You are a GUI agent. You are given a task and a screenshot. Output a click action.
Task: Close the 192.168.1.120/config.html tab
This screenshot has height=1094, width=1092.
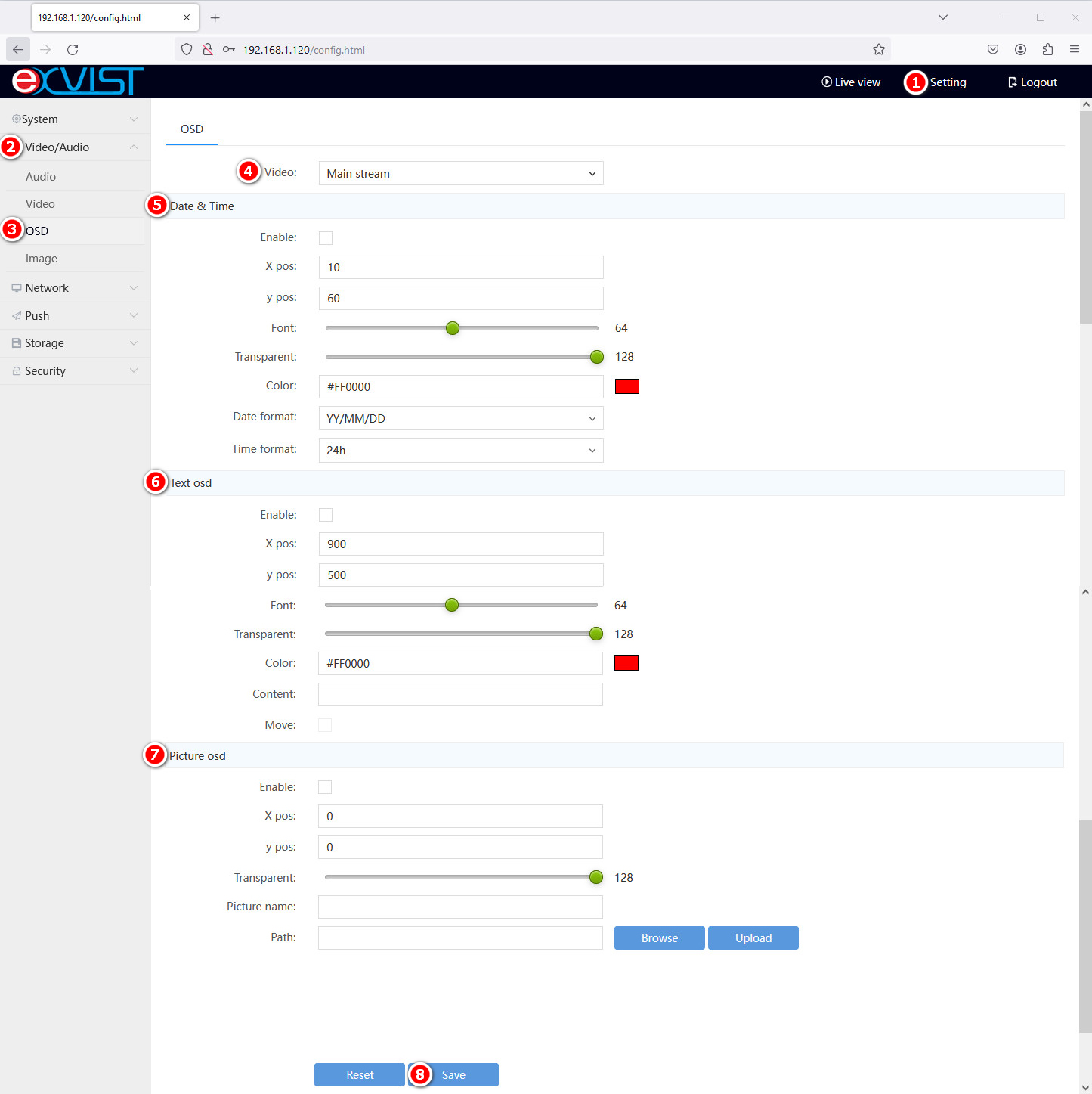187,17
